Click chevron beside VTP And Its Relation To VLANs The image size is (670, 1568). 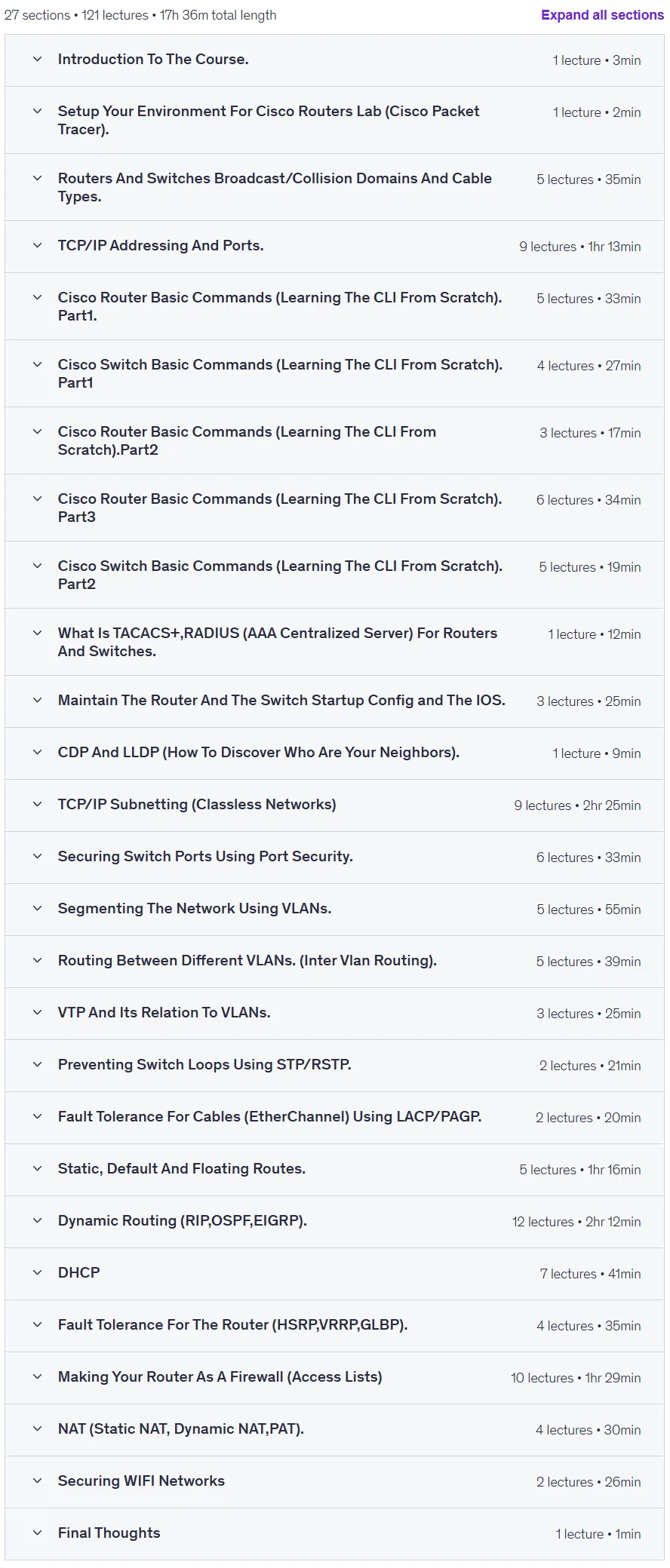(x=37, y=1013)
